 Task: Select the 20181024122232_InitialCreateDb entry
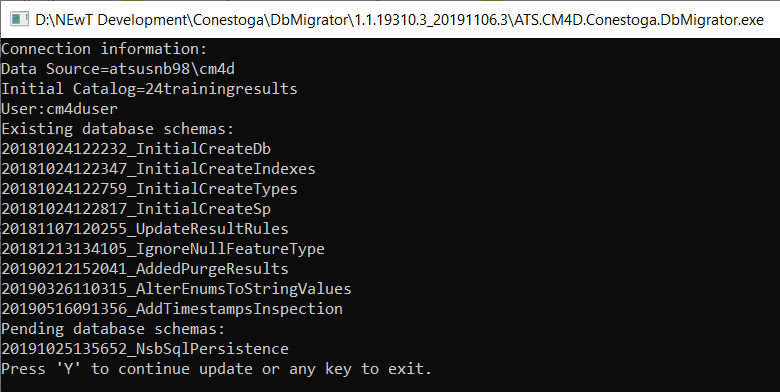136,149
